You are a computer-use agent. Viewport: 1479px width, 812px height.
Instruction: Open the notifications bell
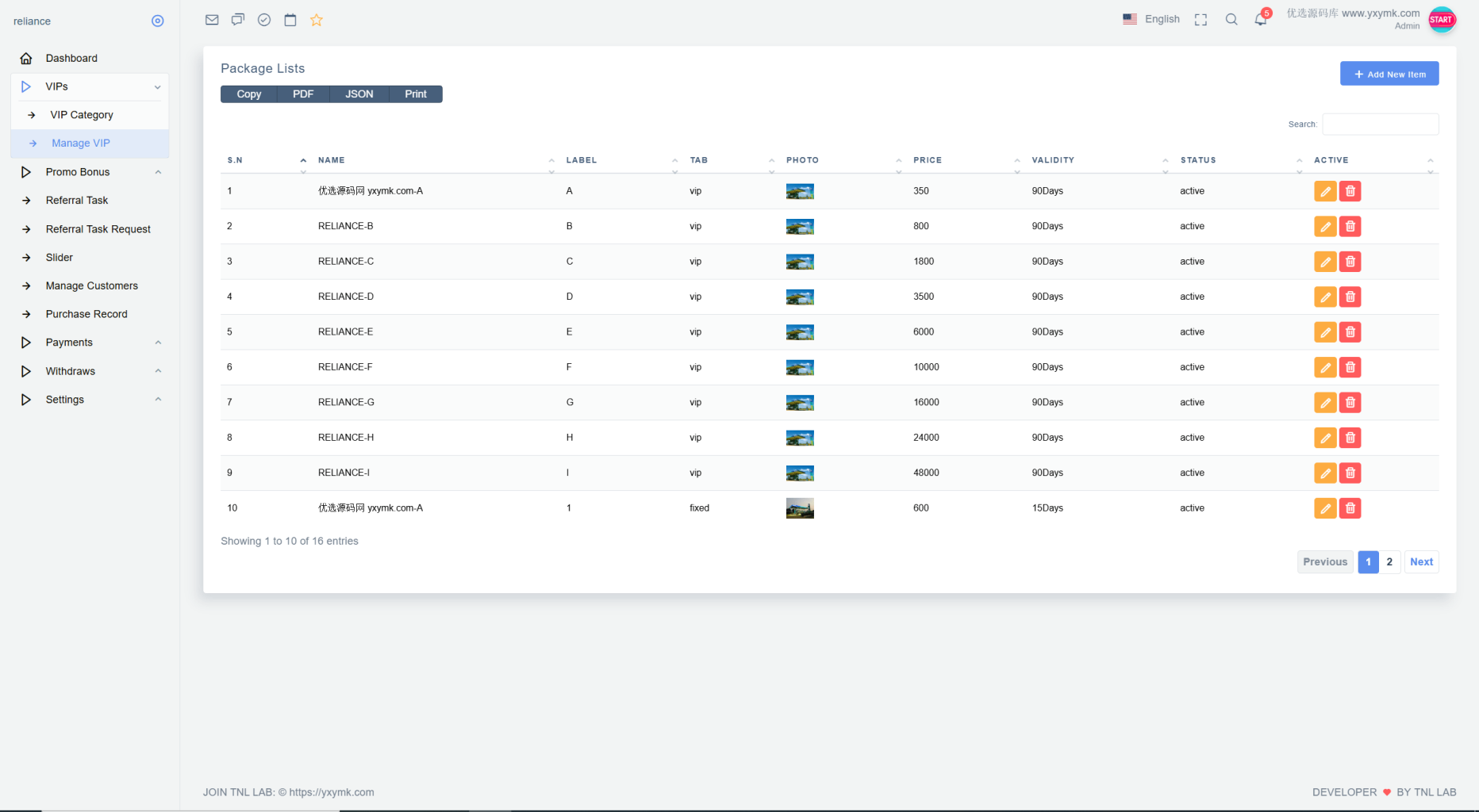tap(1261, 19)
